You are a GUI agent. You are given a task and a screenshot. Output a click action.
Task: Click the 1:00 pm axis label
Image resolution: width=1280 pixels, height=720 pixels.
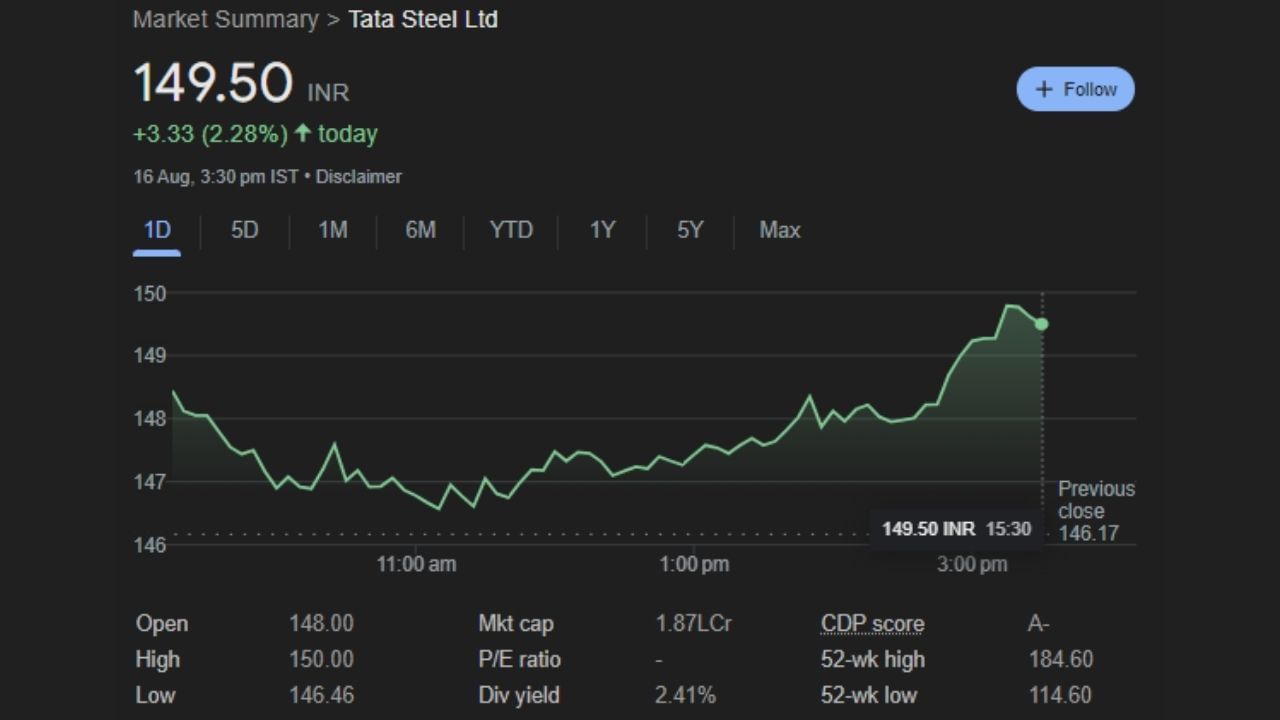click(694, 564)
